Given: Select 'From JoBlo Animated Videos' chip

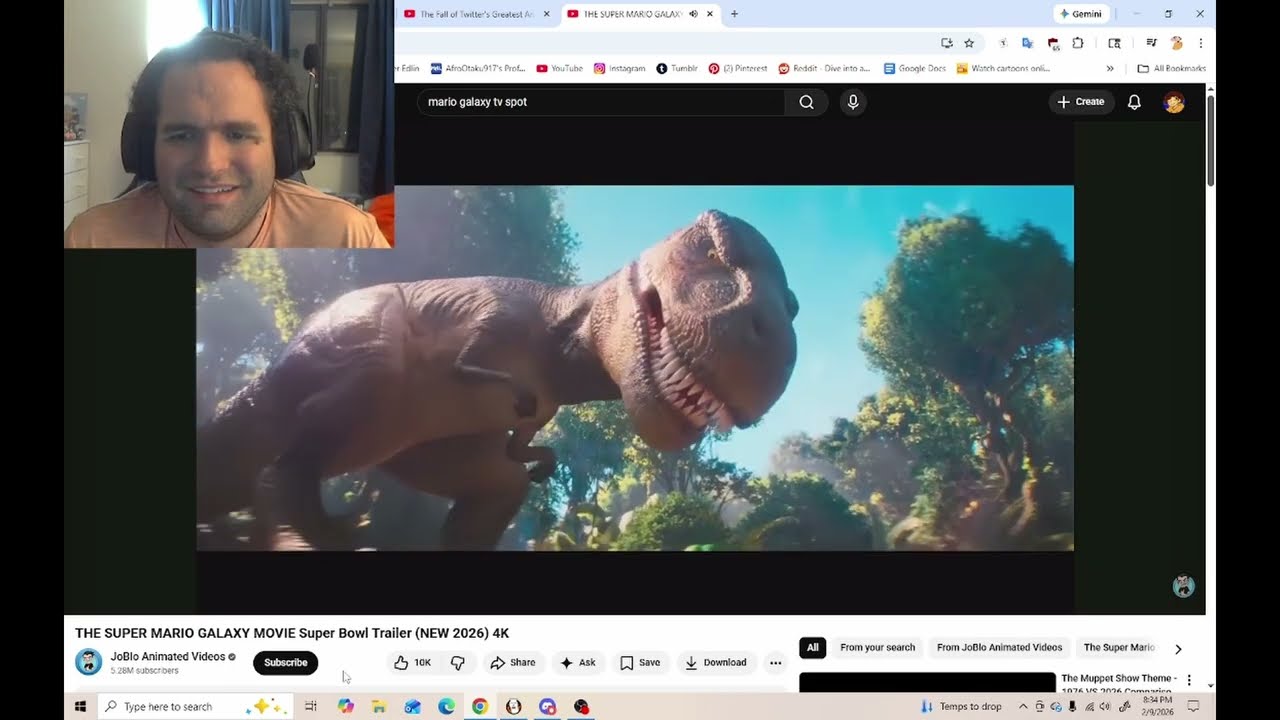Looking at the screenshot, I should tap(999, 648).
